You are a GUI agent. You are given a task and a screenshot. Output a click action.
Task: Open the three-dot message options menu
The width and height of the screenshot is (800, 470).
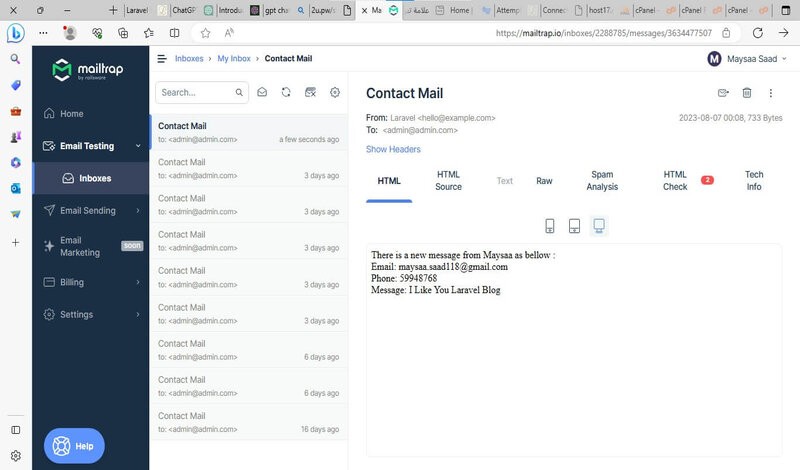(x=770, y=93)
